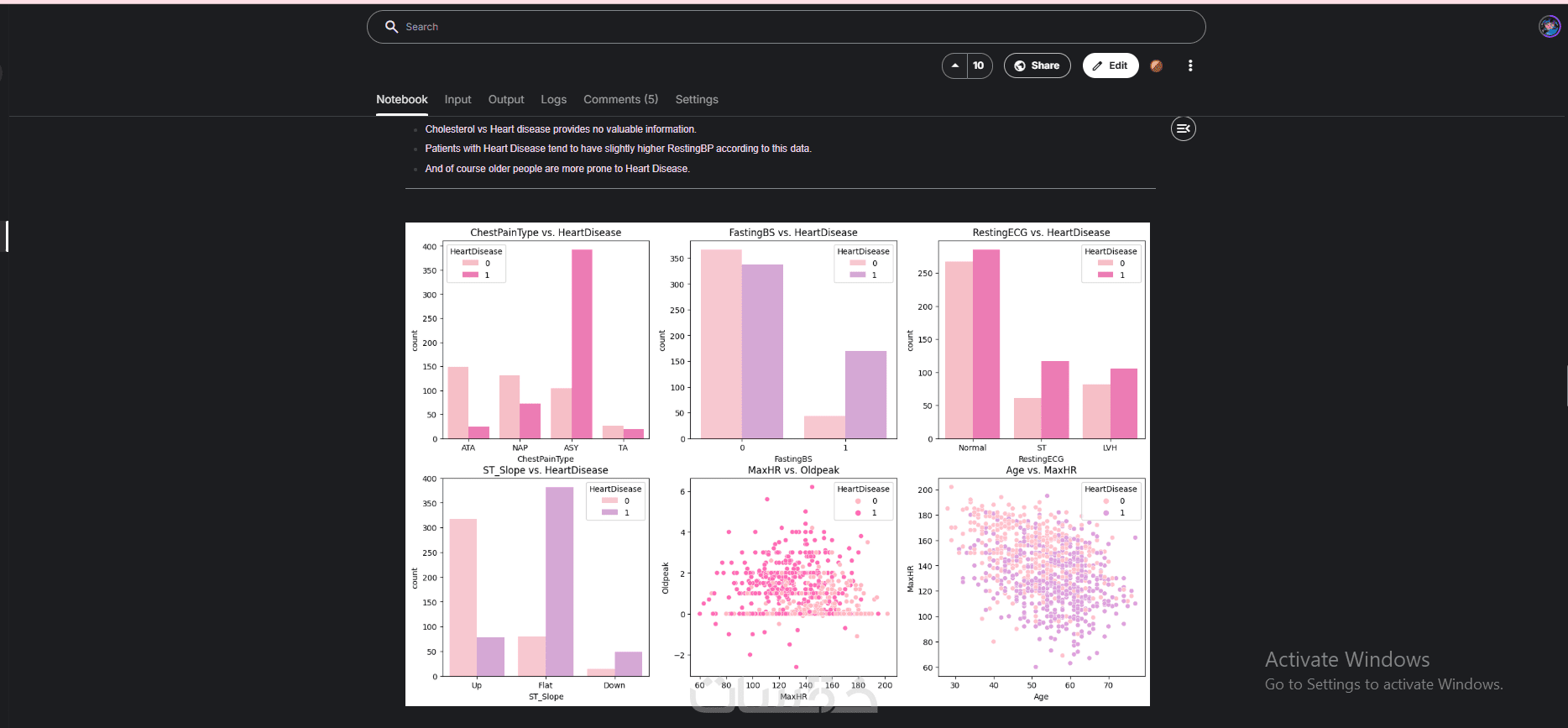Upvote the notebook with arrow icon
The height and width of the screenshot is (728, 1568).
[x=955, y=65]
